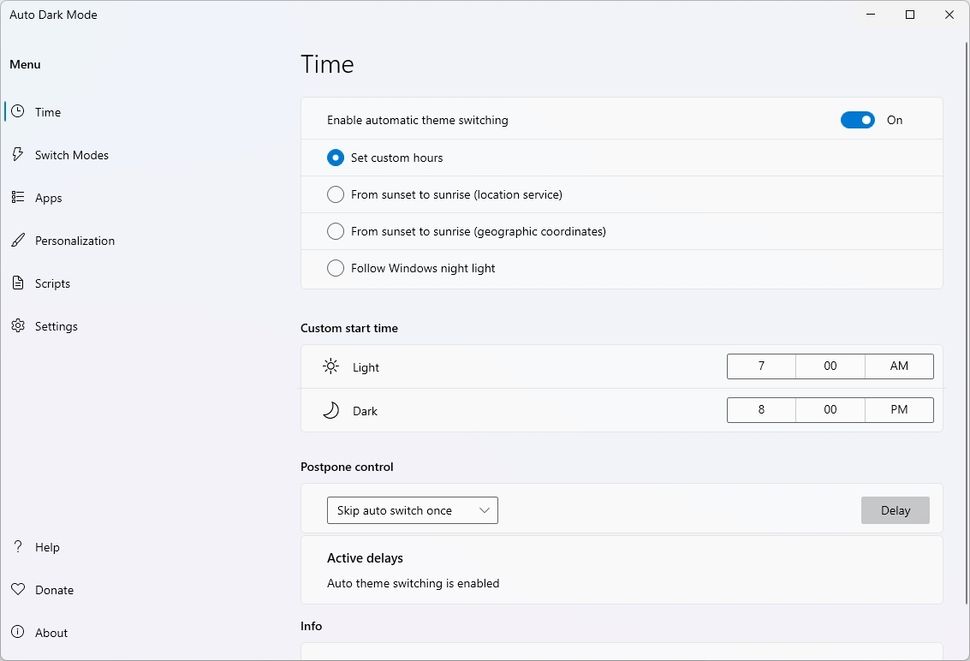Select From sunset to sunrise geographic coordinates

click(x=335, y=231)
